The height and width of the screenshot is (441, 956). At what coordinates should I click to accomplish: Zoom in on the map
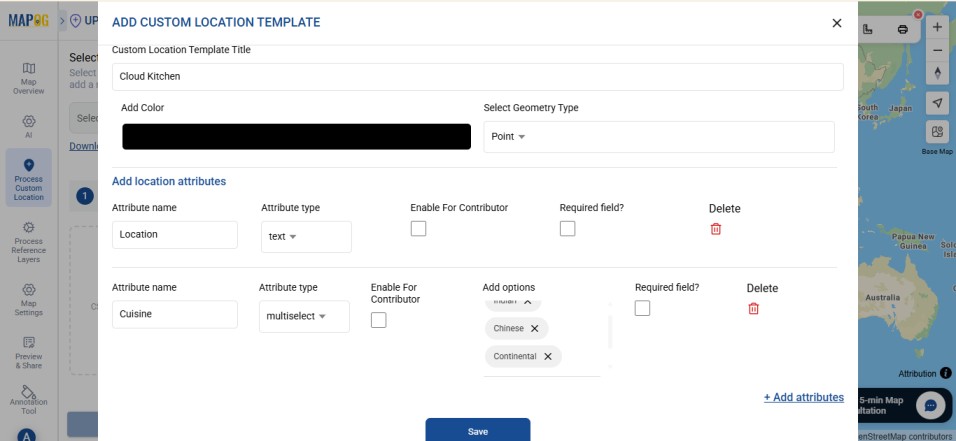(x=938, y=27)
